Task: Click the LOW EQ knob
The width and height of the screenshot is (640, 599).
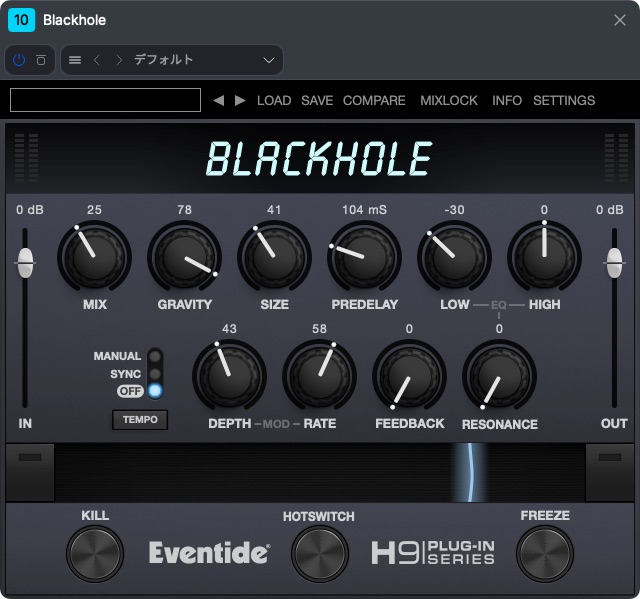Action: point(454,257)
